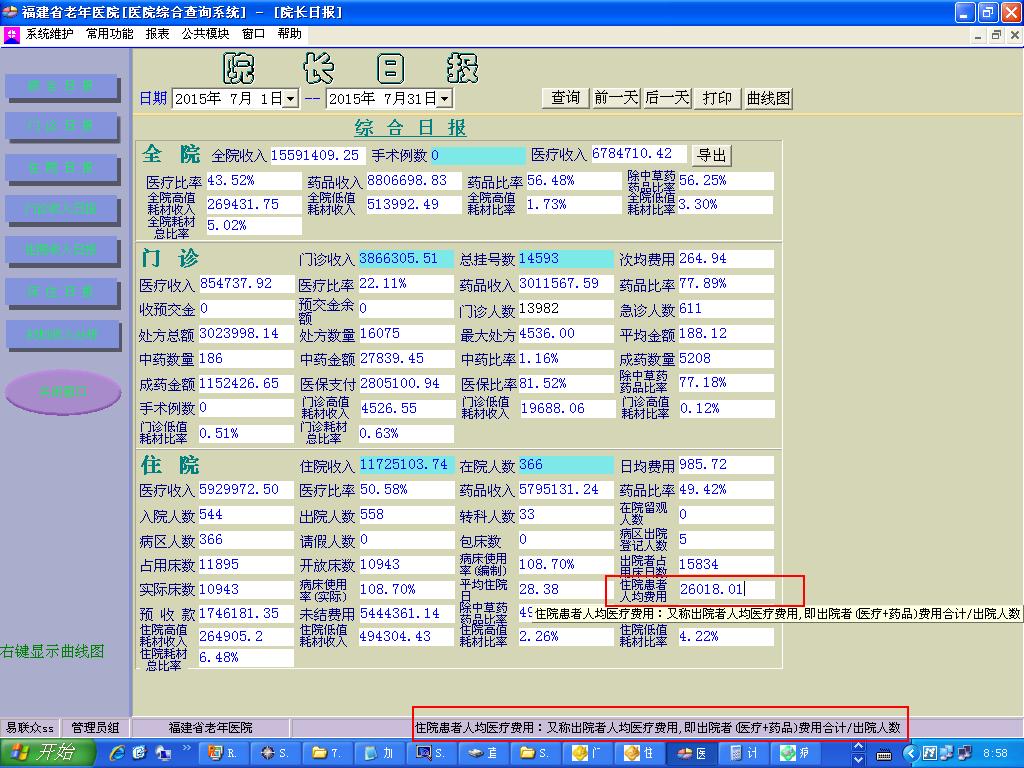Click the application icon beside 系统维护 menu
The image size is (1024, 768).
(11, 35)
